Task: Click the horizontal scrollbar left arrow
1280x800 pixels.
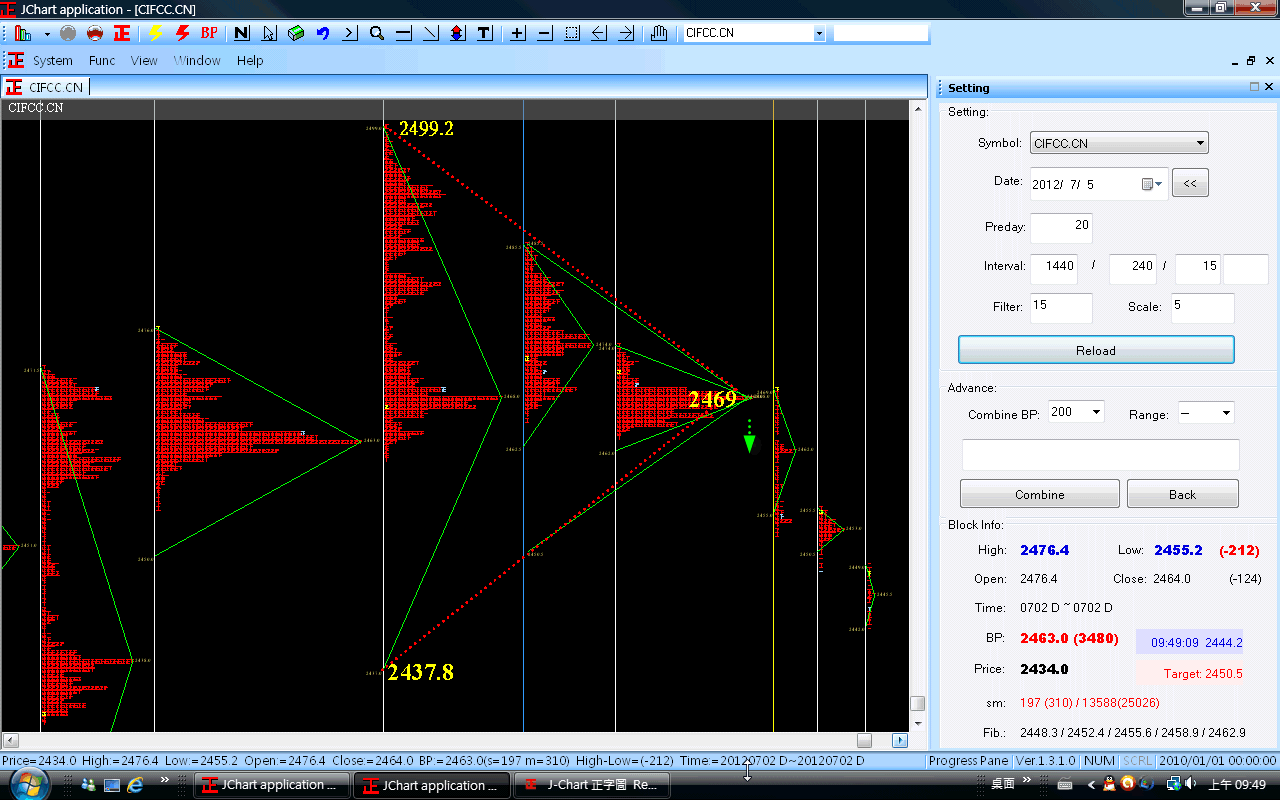Action: (x=9, y=741)
